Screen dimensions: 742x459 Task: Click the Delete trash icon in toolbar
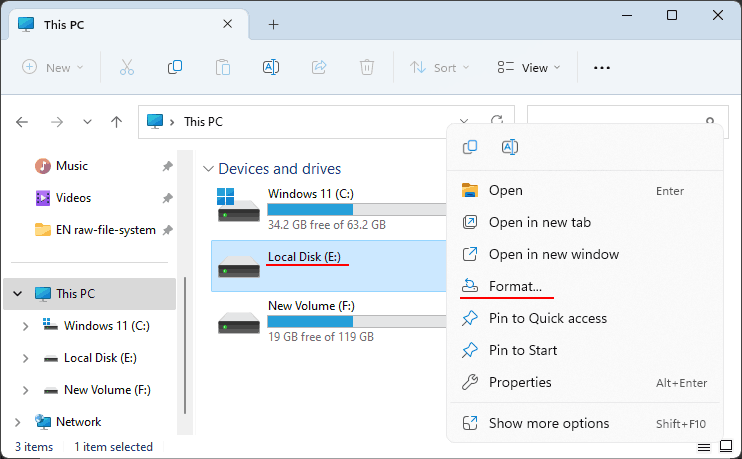pos(367,67)
